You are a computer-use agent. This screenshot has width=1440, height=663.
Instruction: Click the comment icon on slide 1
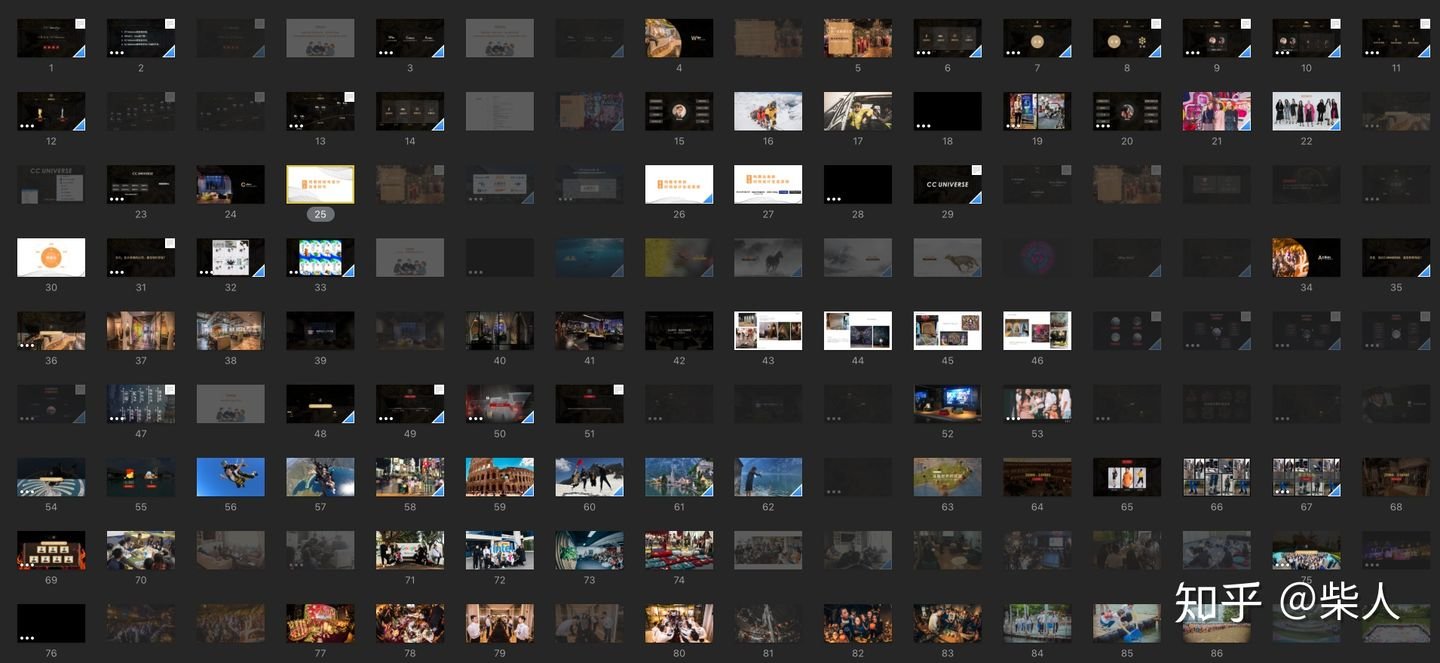tap(80, 24)
